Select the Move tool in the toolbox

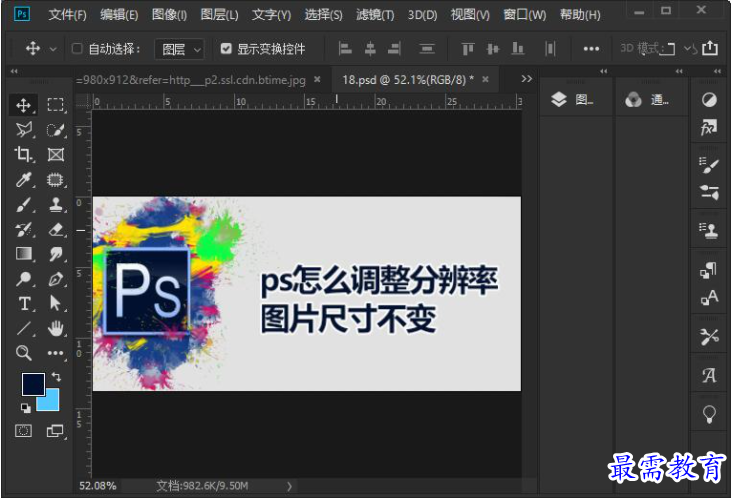coord(23,105)
